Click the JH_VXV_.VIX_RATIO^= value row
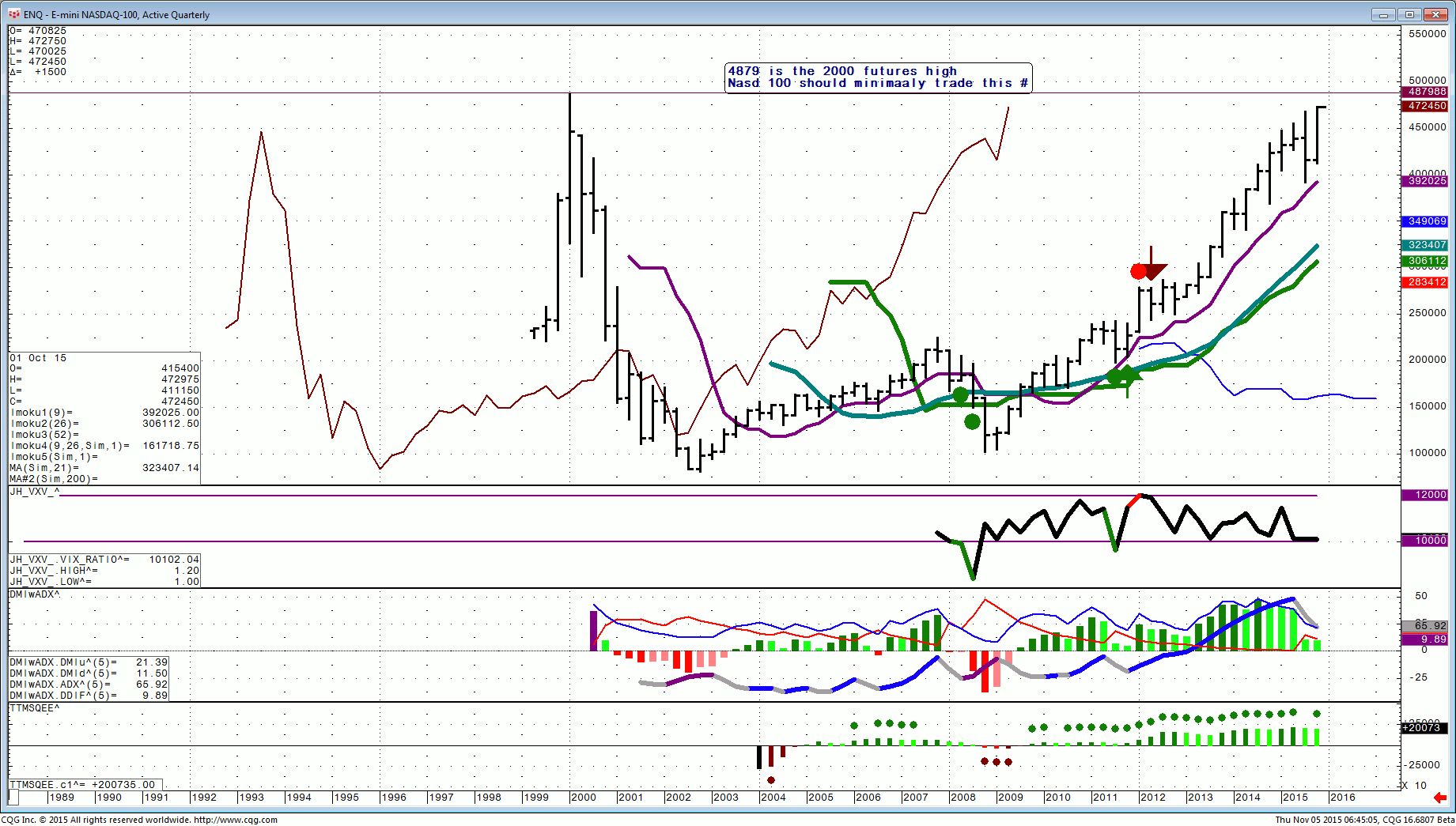1456x826 pixels. pos(104,560)
